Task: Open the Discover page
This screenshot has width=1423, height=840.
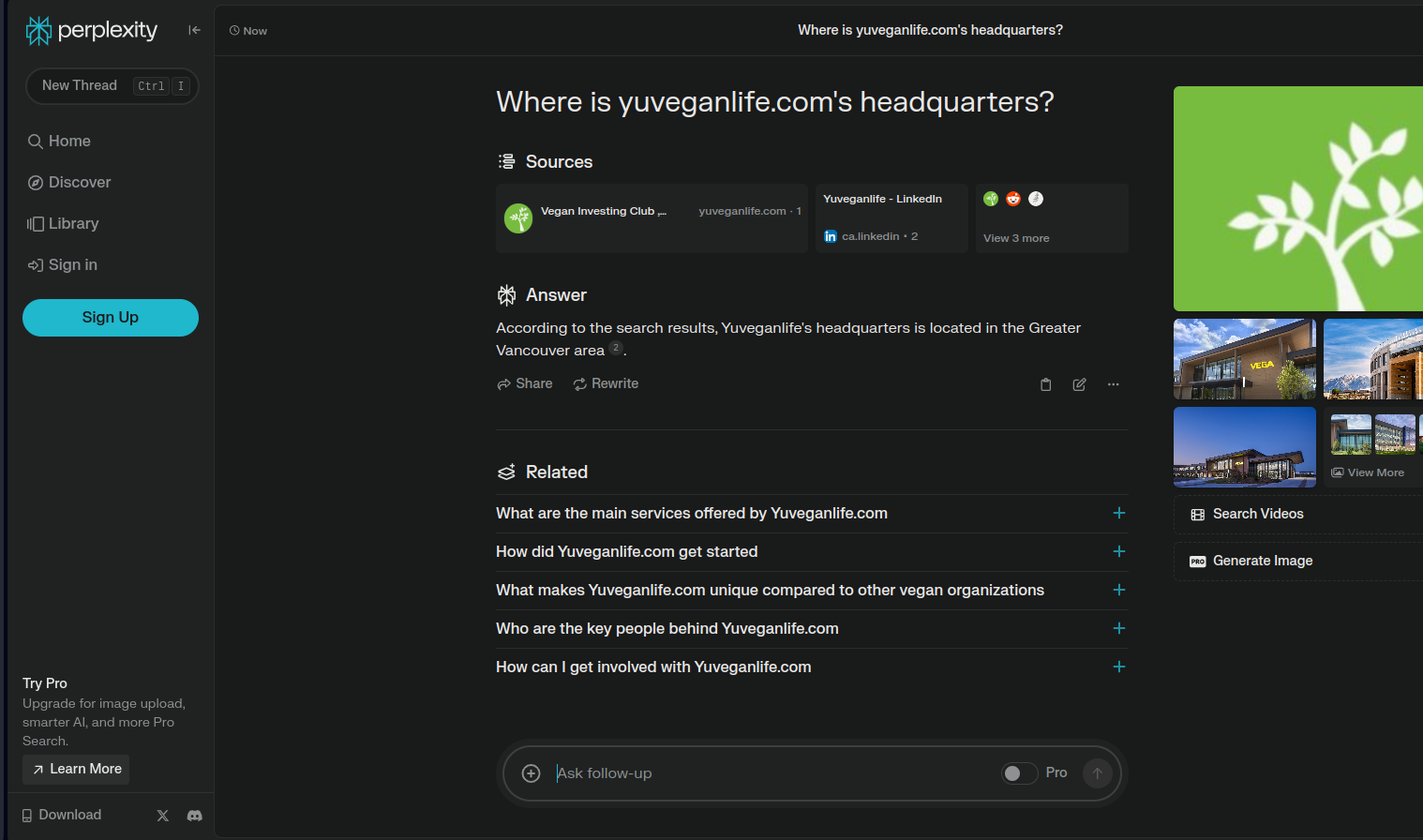Action: click(69, 182)
